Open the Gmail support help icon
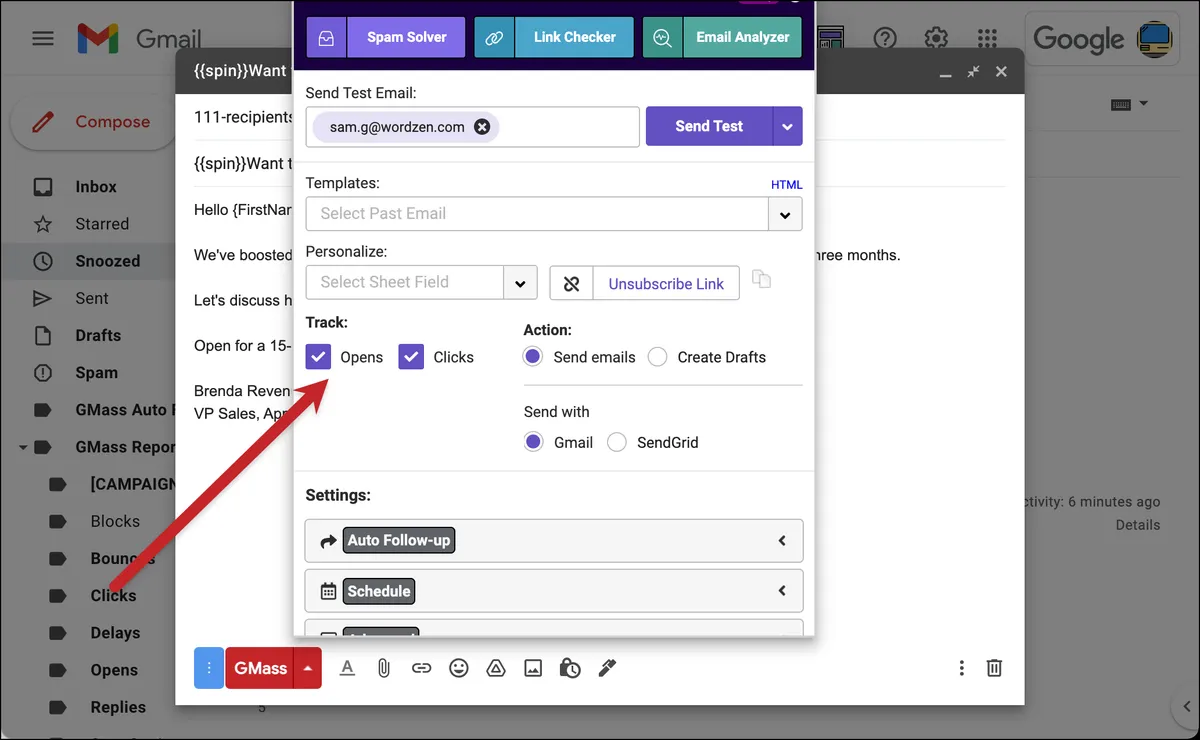 click(885, 38)
